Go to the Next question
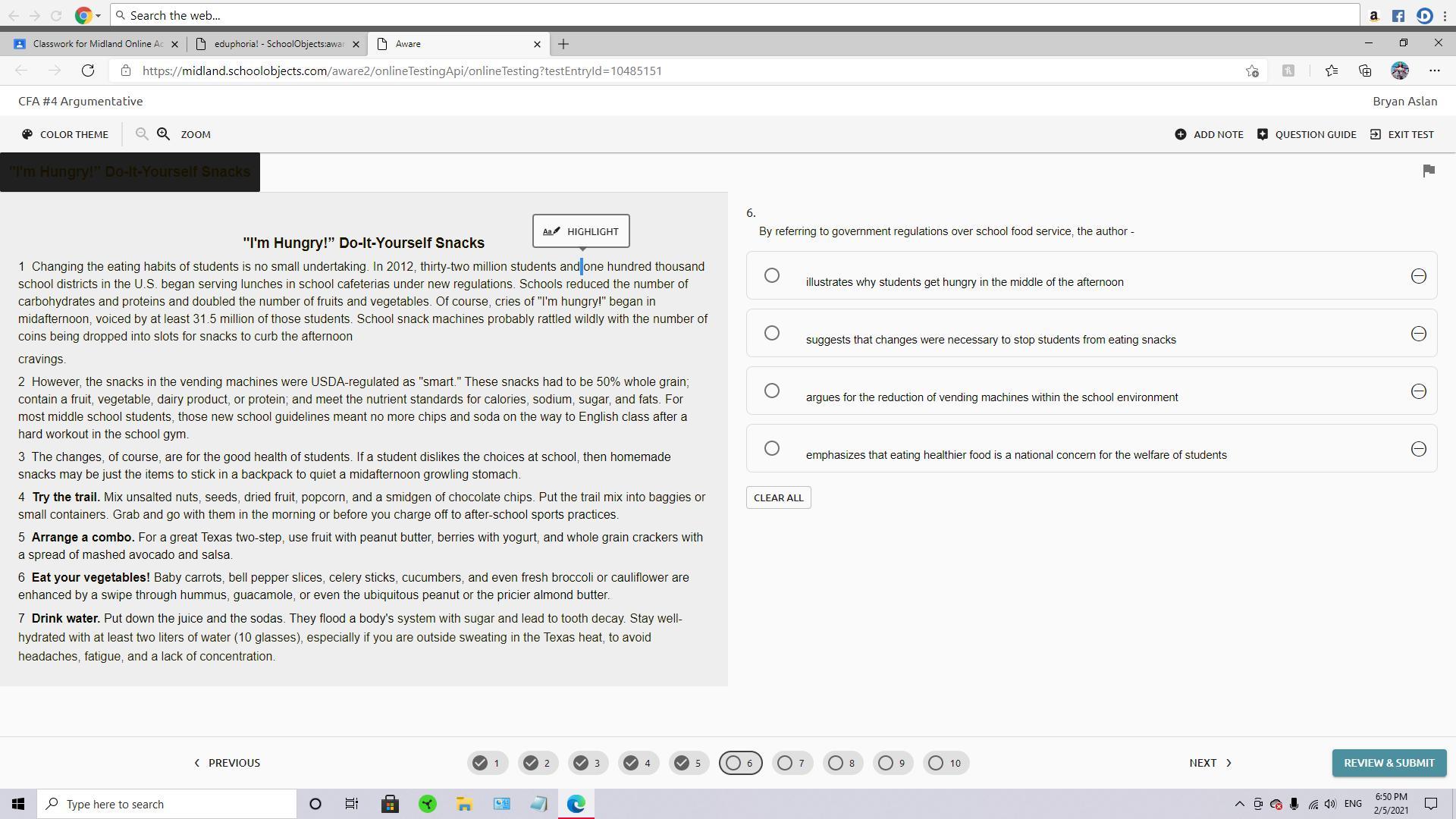This screenshot has height=819, width=1456. (x=1210, y=763)
